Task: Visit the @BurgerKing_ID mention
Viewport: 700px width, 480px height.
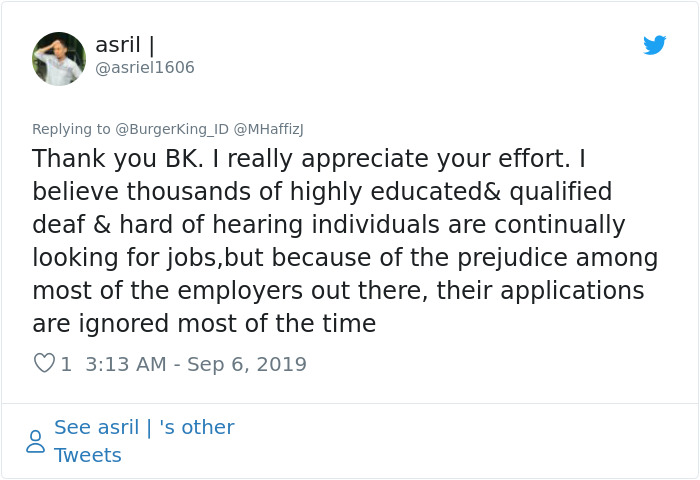Action: click(x=172, y=129)
